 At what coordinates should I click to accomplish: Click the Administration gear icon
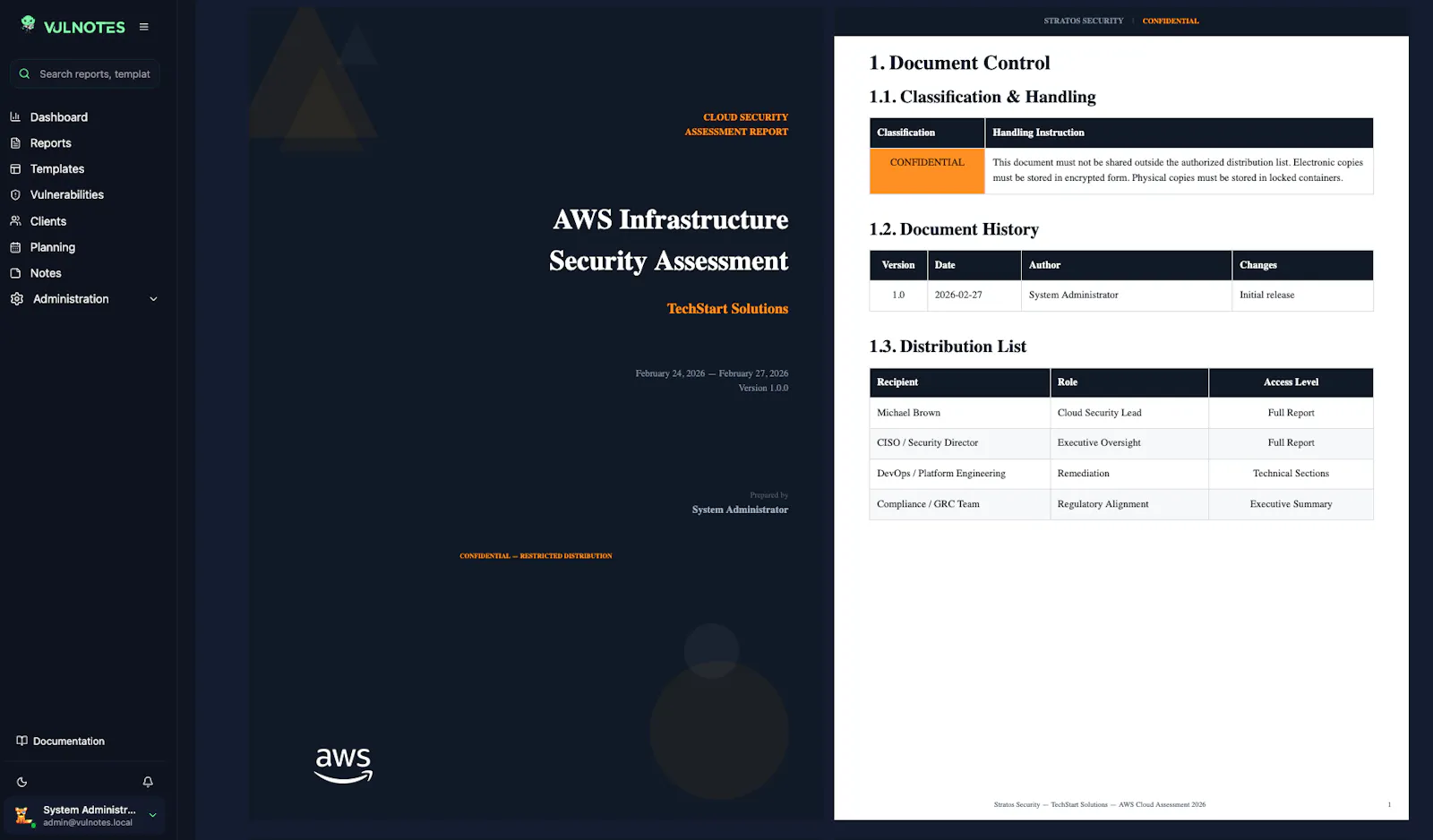tap(17, 299)
